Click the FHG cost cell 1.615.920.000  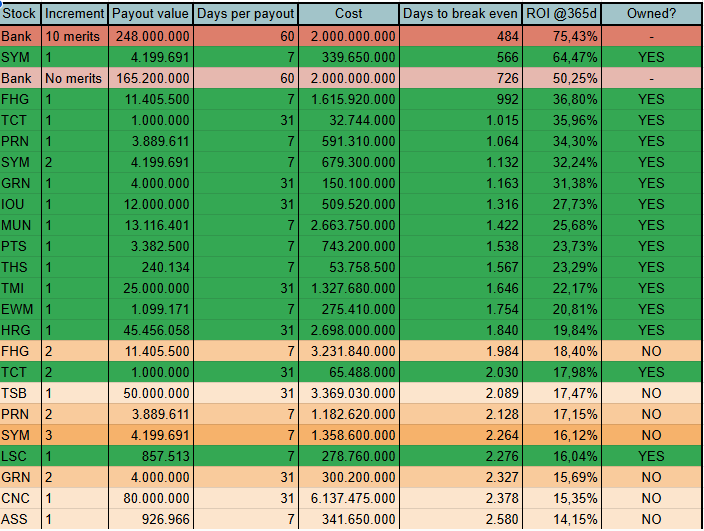pyautogui.click(x=348, y=99)
